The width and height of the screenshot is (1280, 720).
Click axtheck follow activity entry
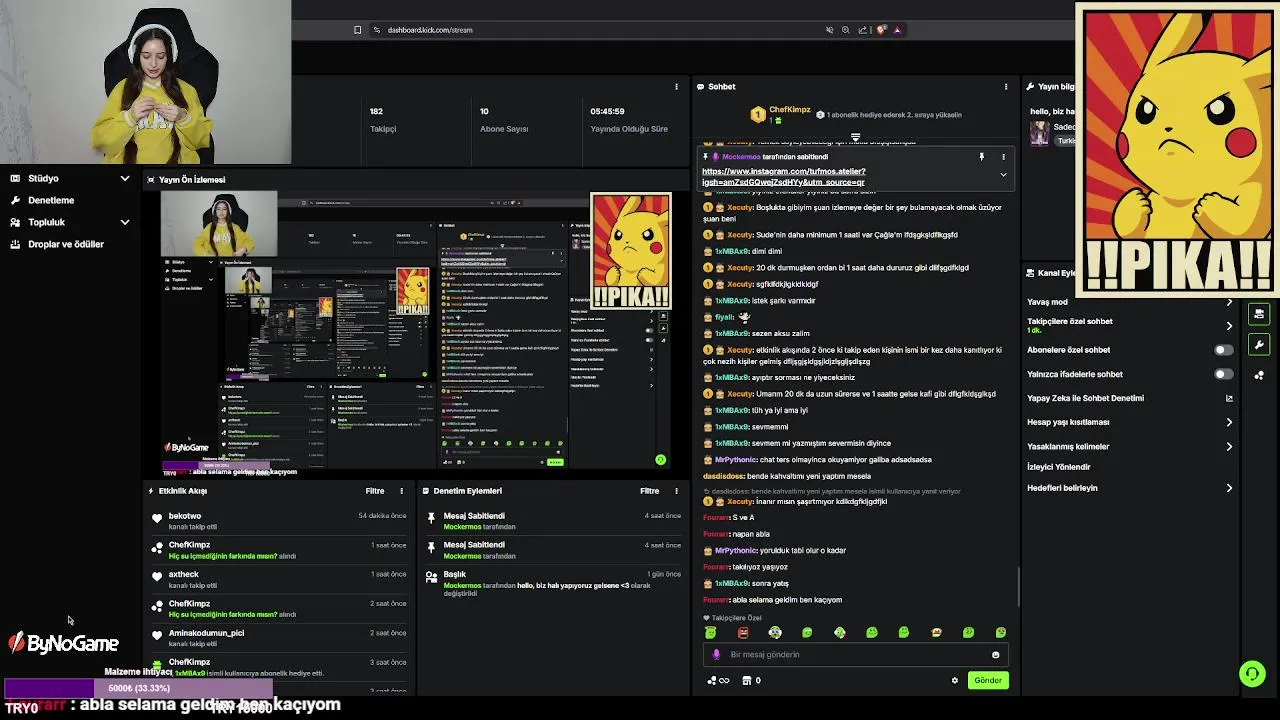pos(279,579)
